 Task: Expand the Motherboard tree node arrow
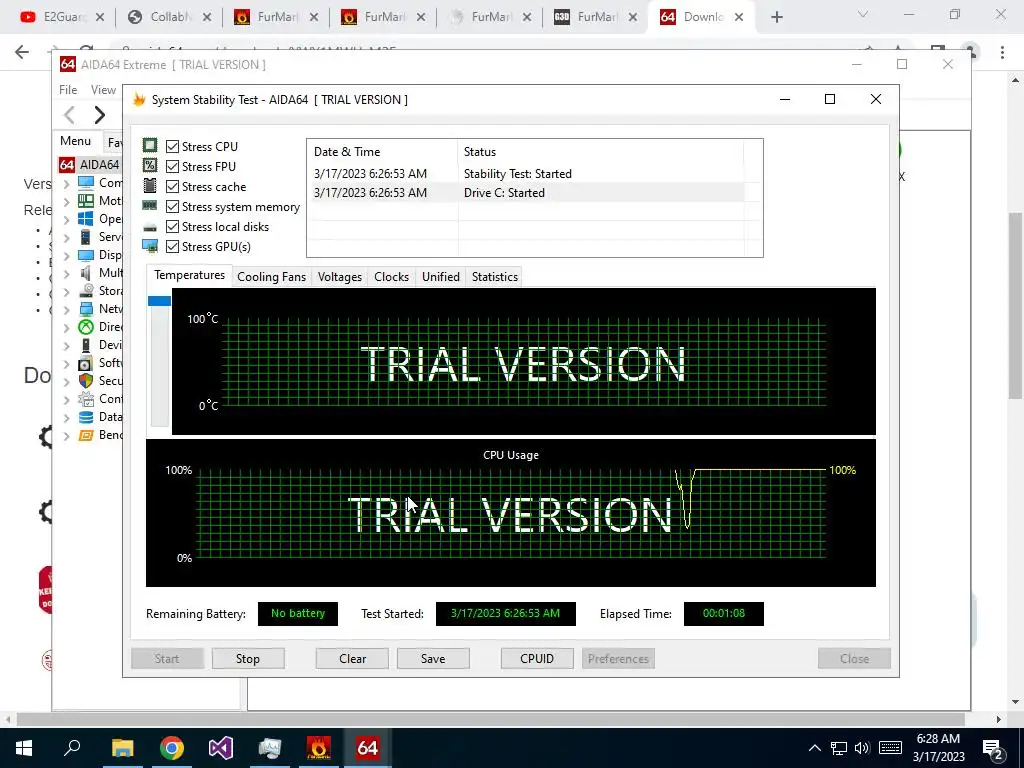coord(67,201)
